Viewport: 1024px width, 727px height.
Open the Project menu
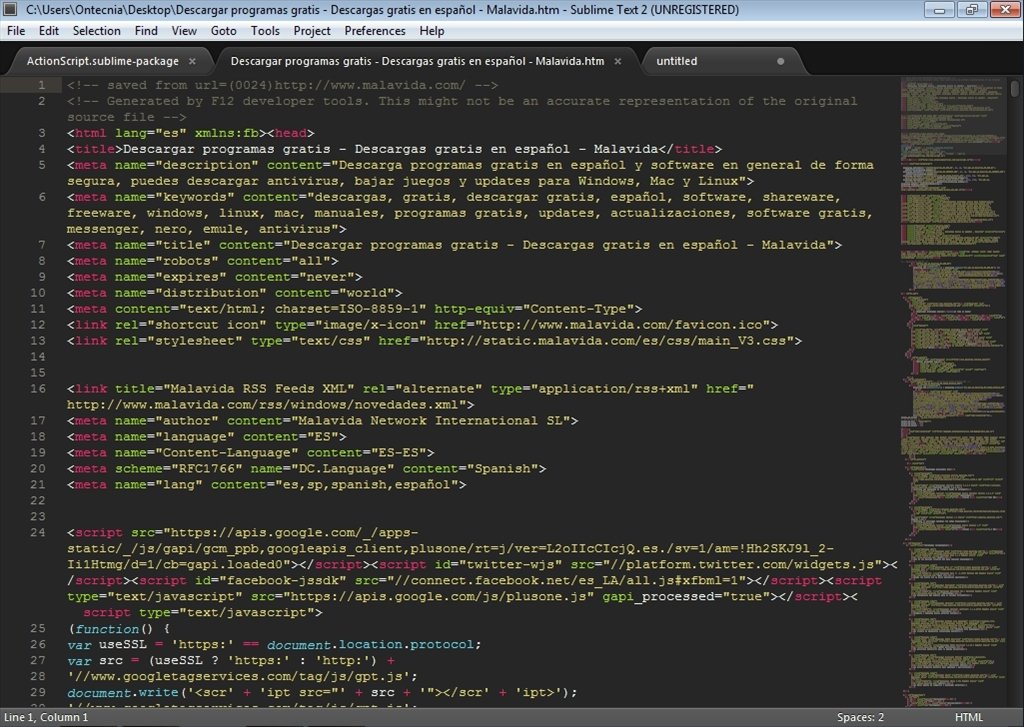[311, 31]
